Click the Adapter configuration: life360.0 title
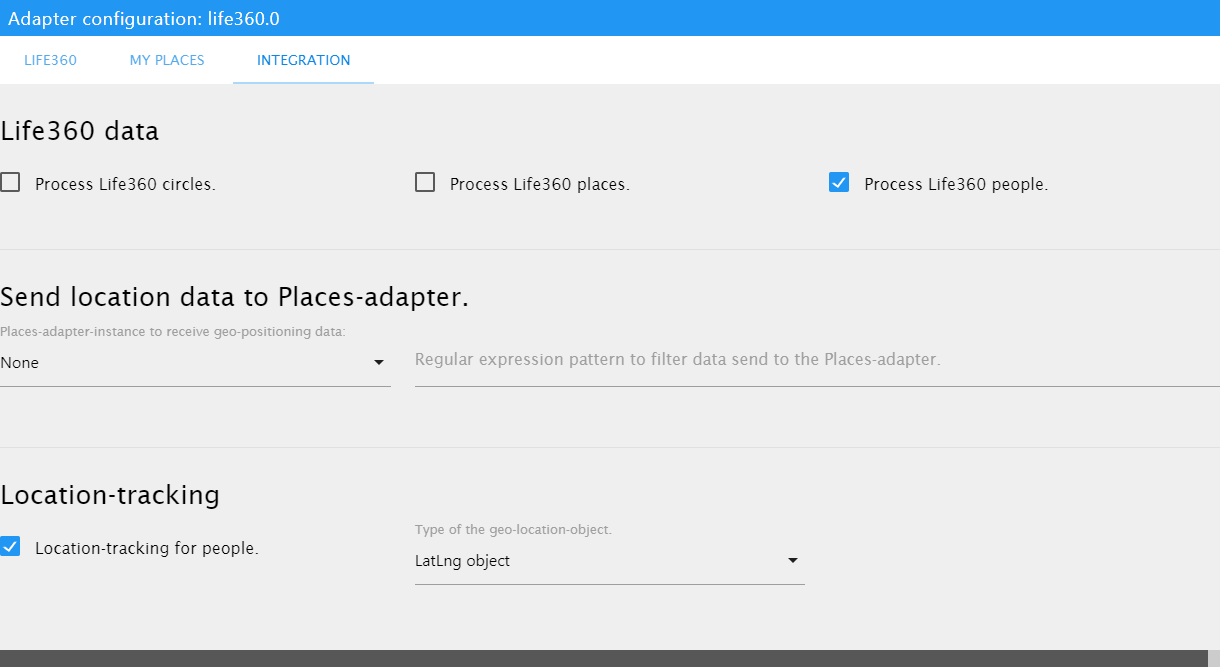Viewport: 1220px width, 667px height. click(x=144, y=18)
